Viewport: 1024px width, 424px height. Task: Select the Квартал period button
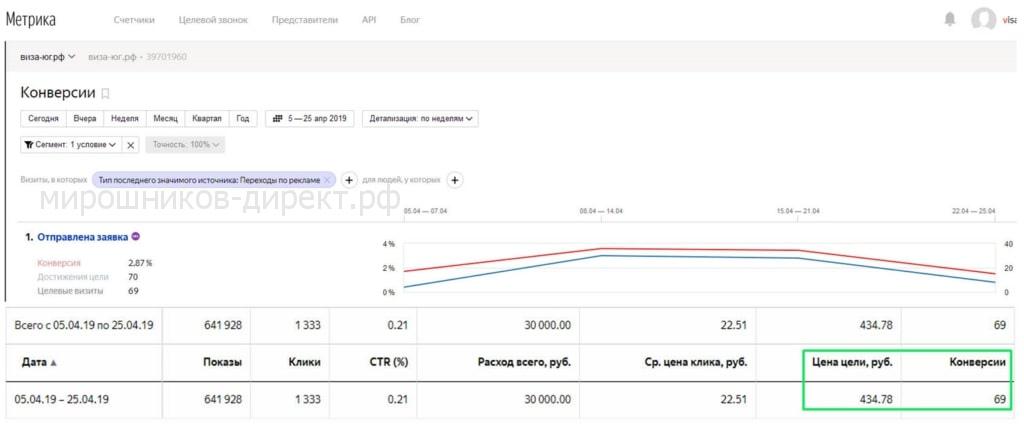pos(207,119)
